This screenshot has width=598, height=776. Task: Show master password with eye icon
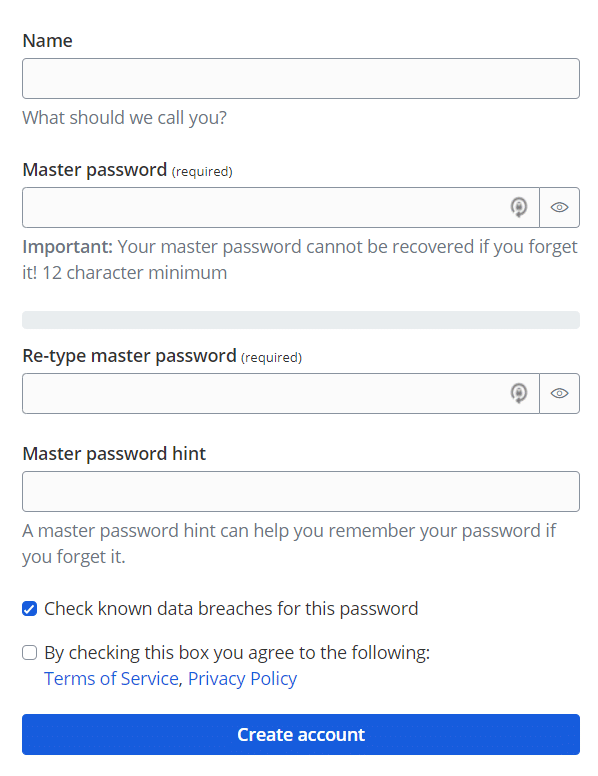[559, 207]
